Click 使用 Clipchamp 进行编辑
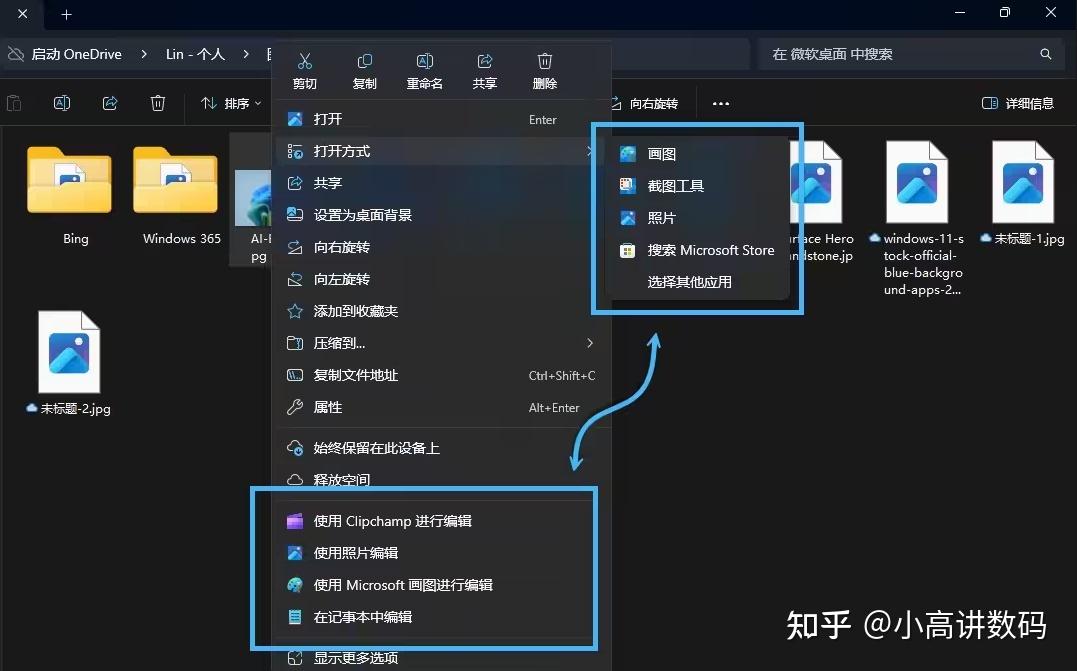Image resolution: width=1077 pixels, height=671 pixels. coord(441,521)
